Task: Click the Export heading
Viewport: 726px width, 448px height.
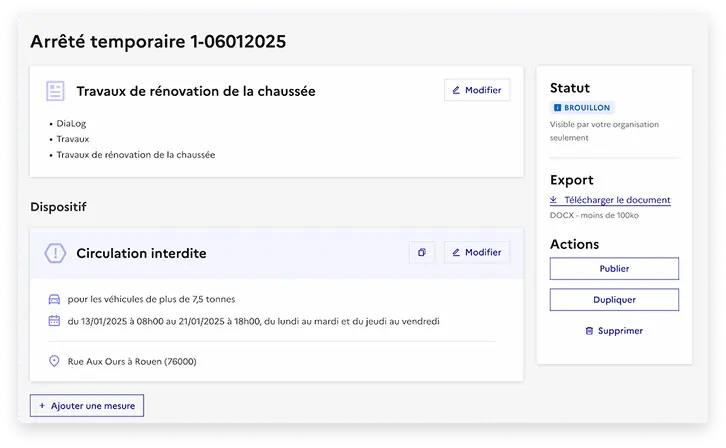Action: 572,180
